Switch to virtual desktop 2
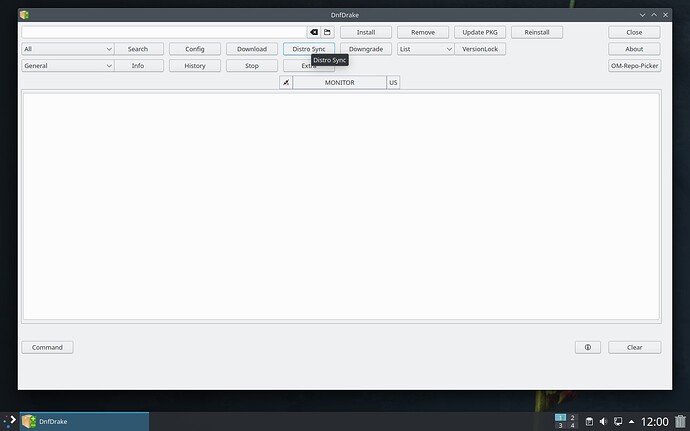 [x=572, y=417]
